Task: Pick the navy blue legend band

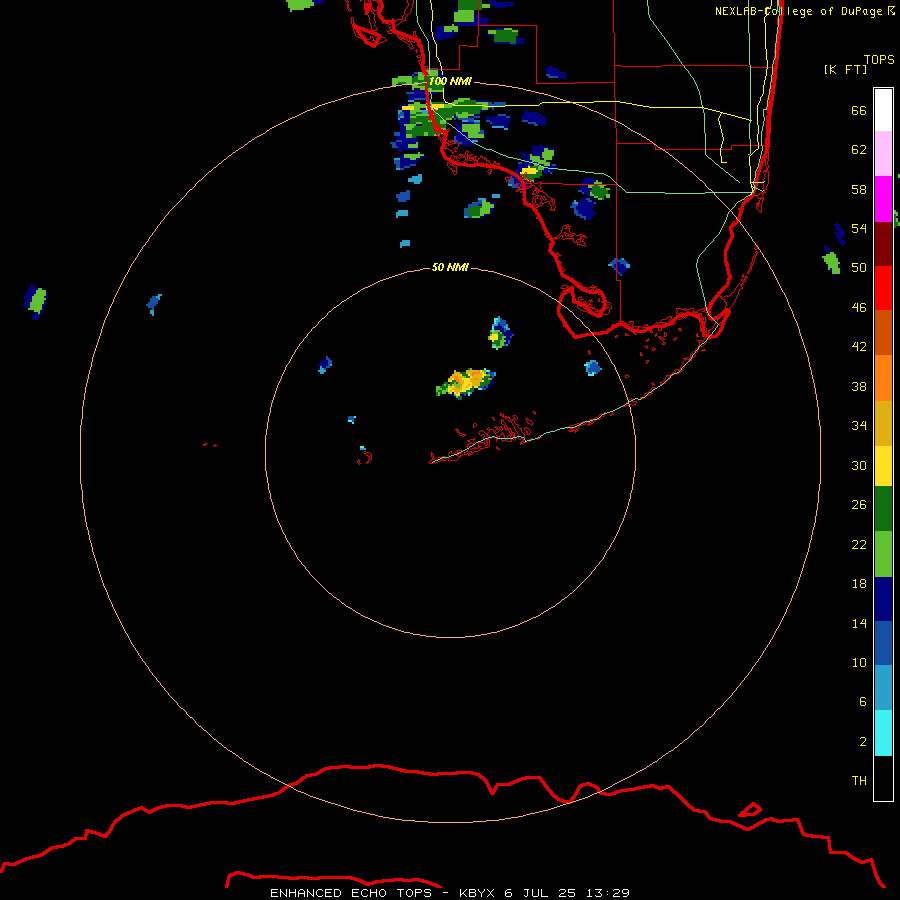Action: (x=883, y=599)
